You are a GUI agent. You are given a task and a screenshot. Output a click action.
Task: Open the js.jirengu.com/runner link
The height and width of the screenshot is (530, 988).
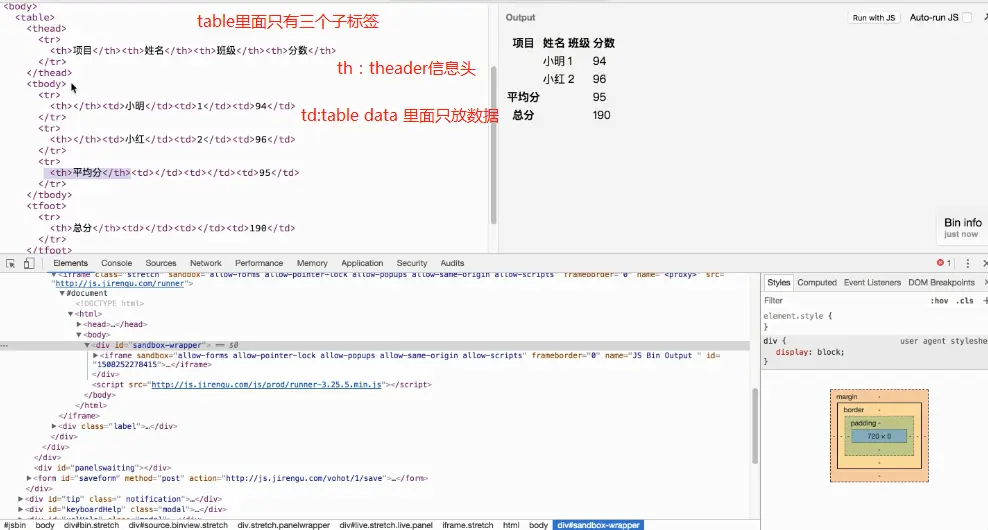tap(120, 284)
